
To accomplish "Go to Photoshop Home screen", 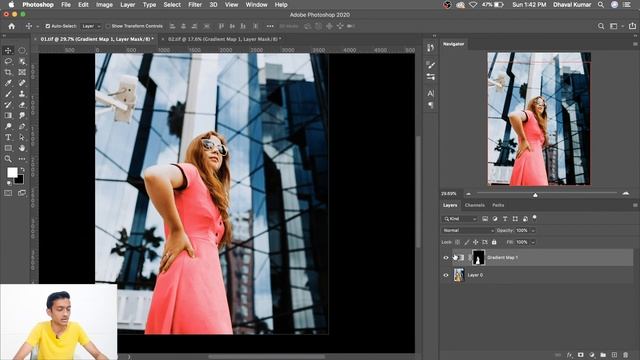I will (11, 26).
